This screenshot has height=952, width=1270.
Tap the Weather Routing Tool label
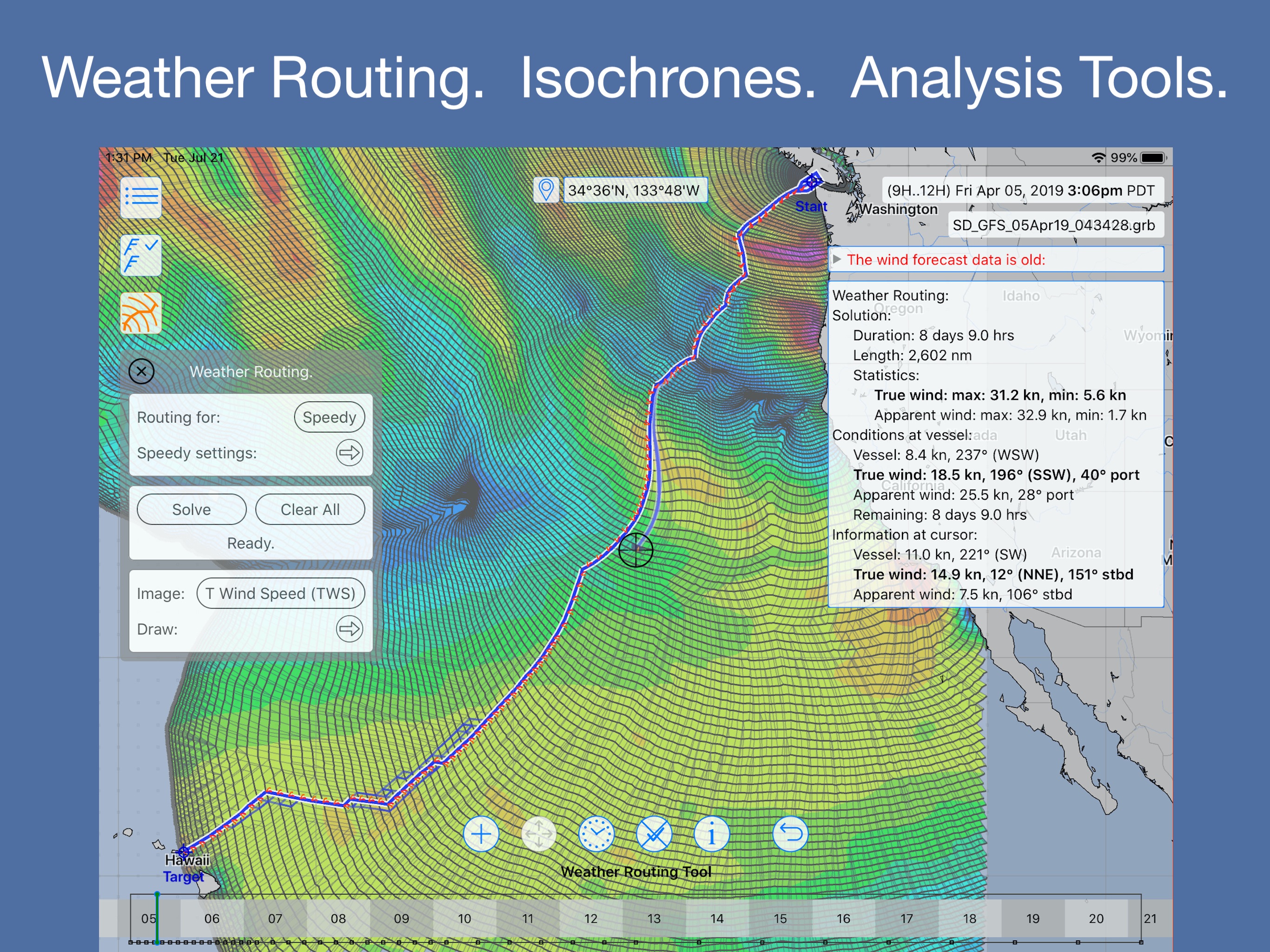[x=636, y=872]
